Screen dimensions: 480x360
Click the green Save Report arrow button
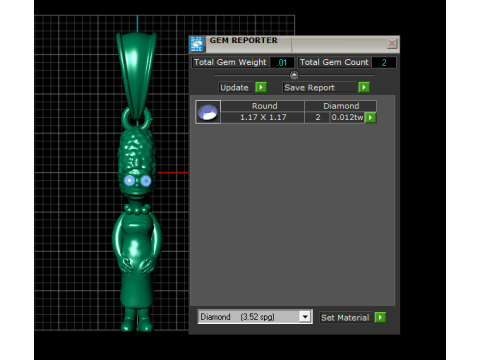click(x=364, y=87)
